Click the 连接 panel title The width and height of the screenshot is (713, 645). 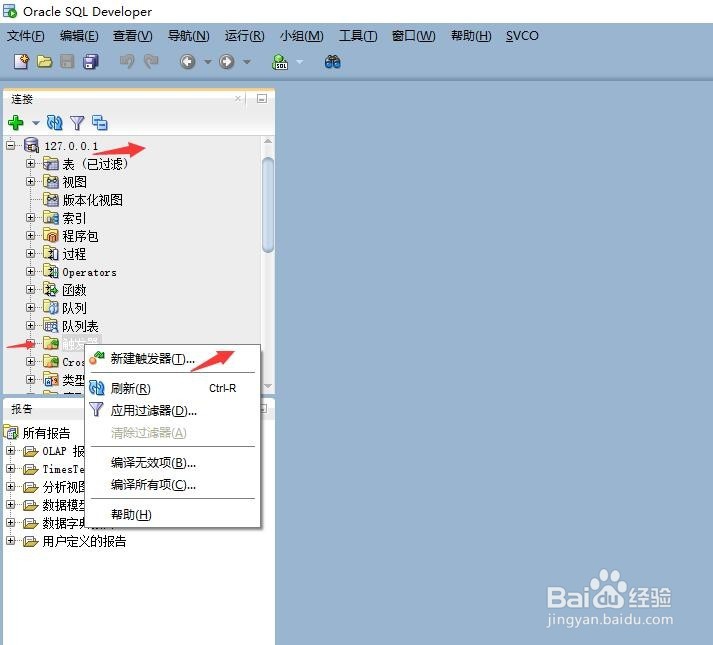pos(22,99)
